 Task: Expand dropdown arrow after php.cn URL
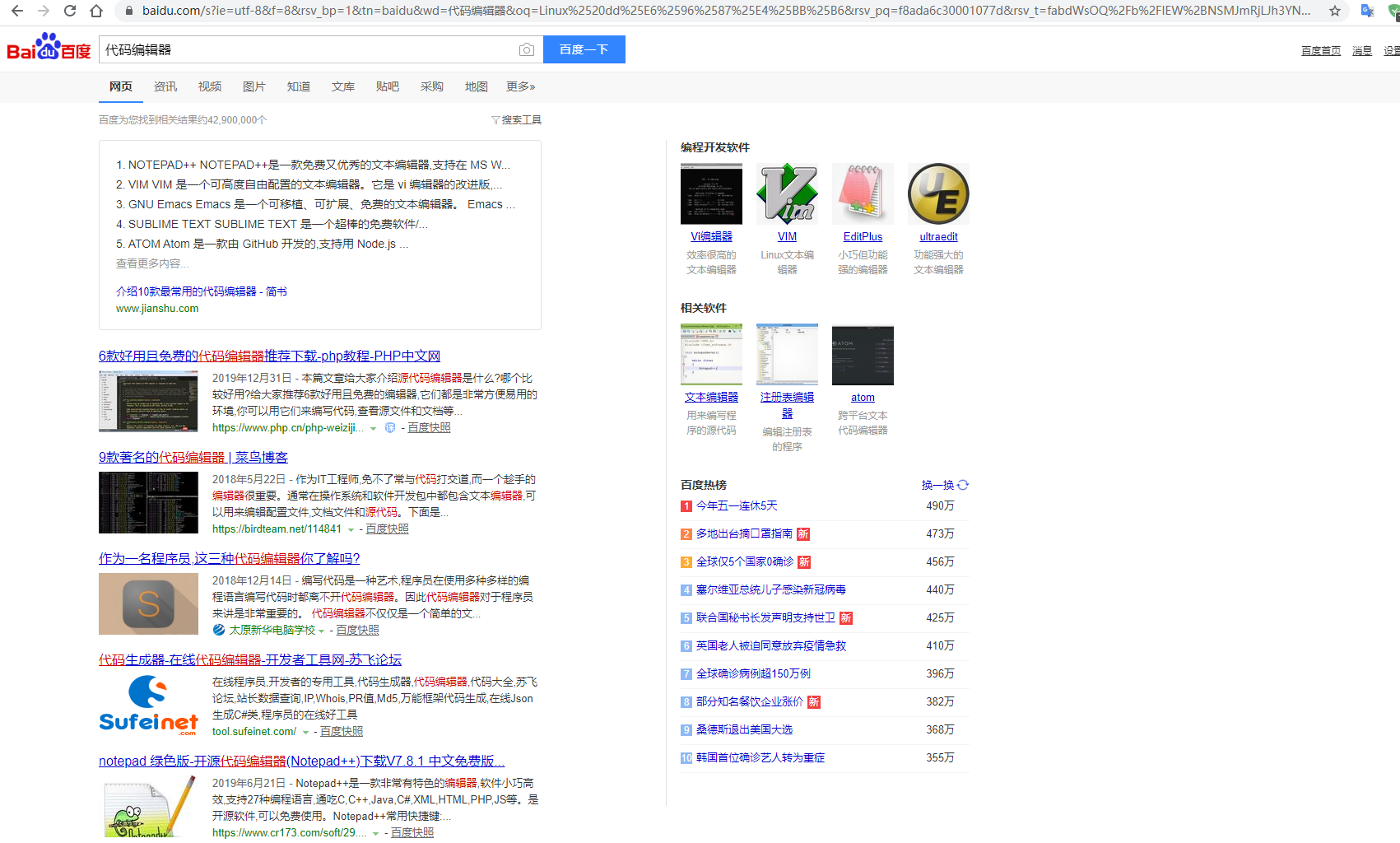(x=373, y=429)
